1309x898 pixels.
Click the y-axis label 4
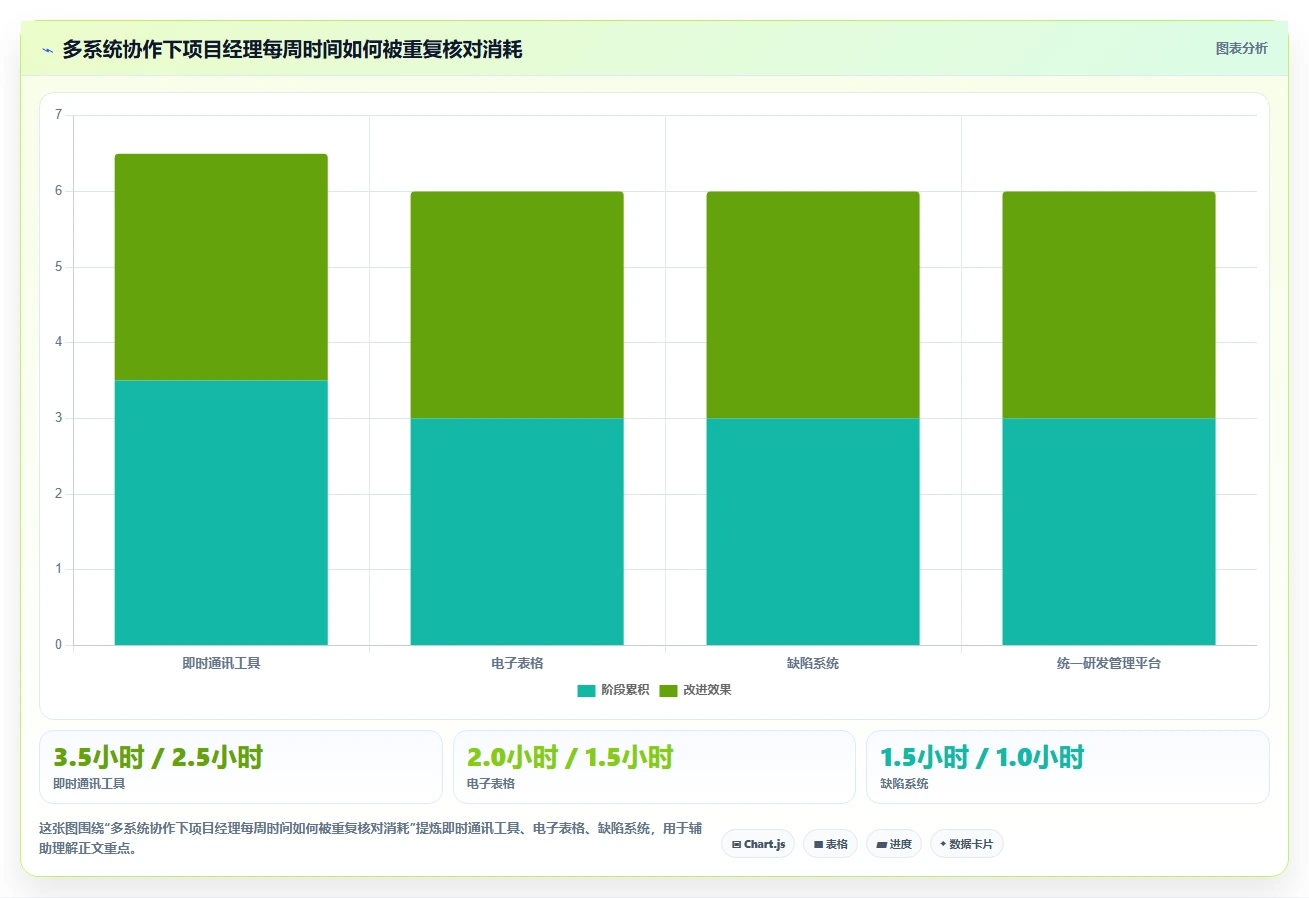click(x=58, y=342)
